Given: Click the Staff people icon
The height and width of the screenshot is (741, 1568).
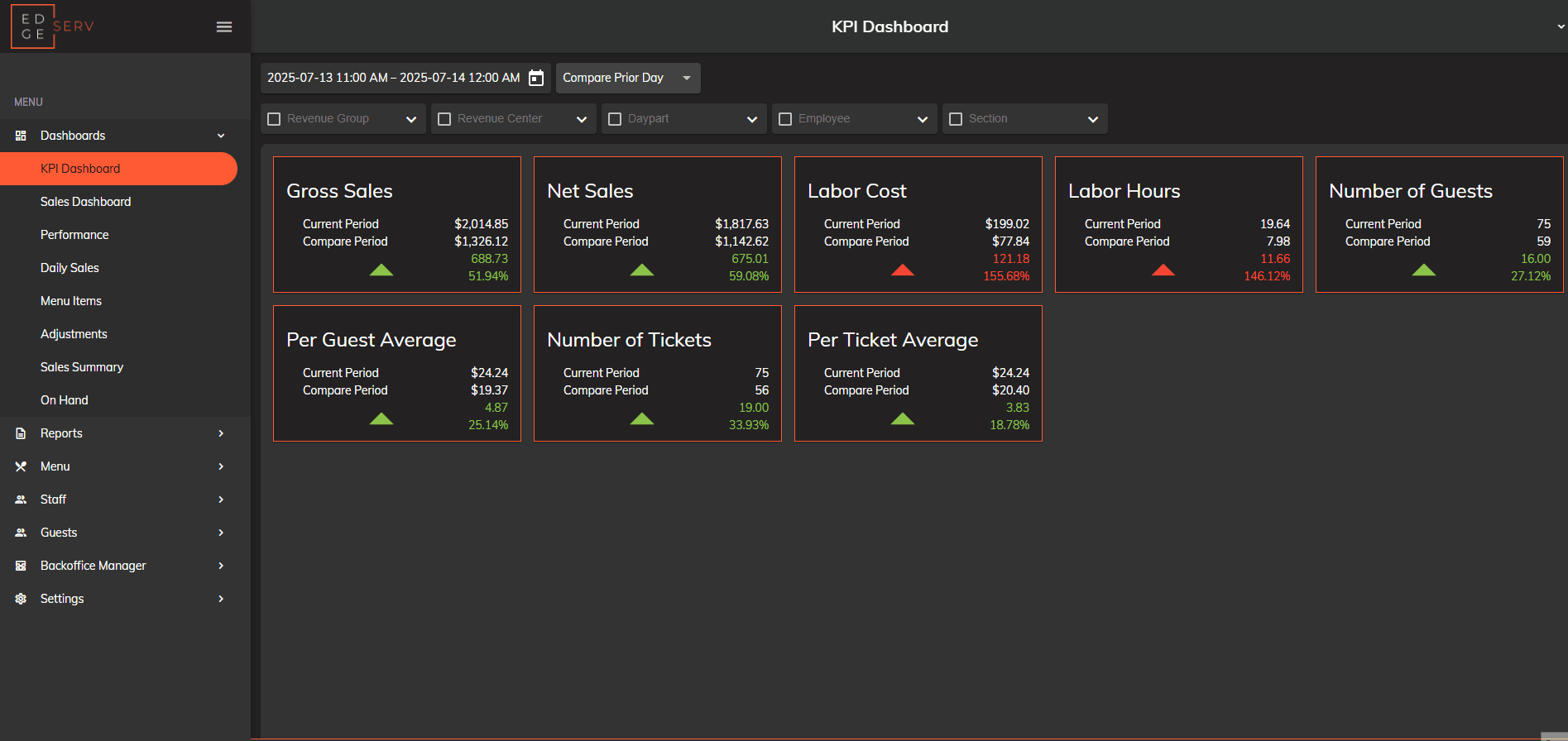Looking at the screenshot, I should pyautogui.click(x=21, y=500).
